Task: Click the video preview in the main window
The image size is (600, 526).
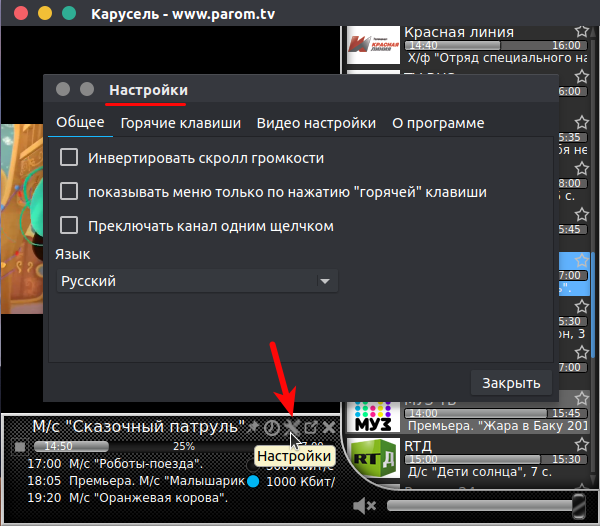Action: pos(21,218)
